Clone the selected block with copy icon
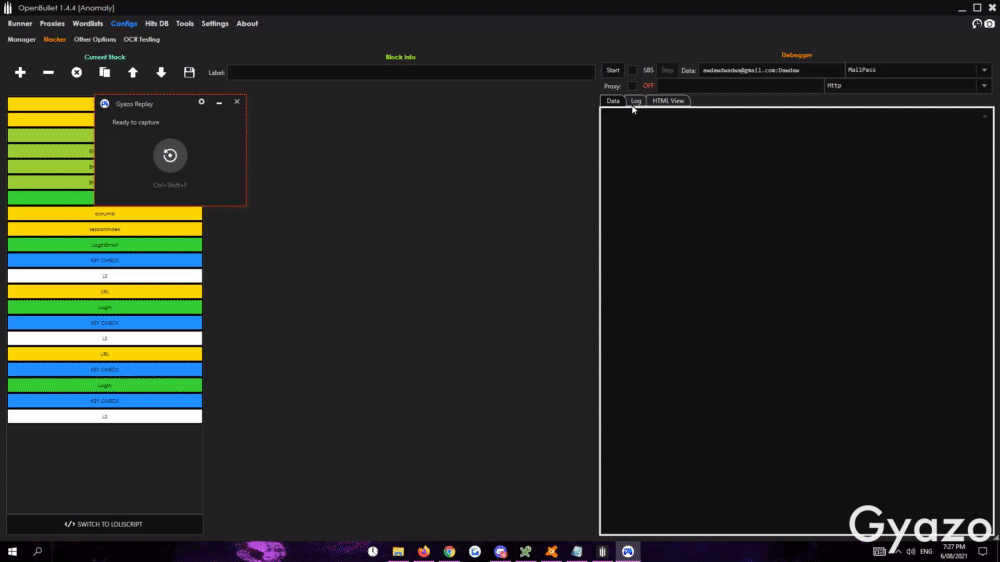Screen dimensions: 1000x562 tap(105, 73)
